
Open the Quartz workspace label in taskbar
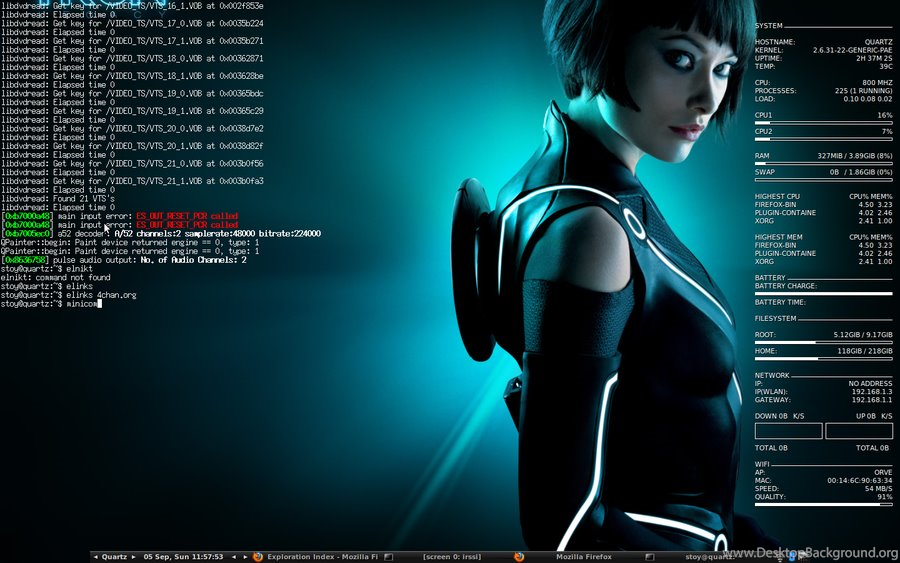(x=114, y=557)
